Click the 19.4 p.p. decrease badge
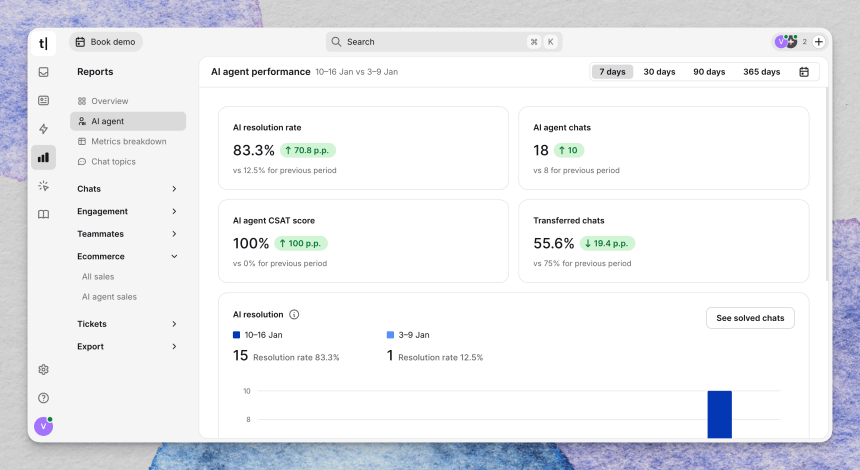Screen dimensions: 860x470 [607, 244]
